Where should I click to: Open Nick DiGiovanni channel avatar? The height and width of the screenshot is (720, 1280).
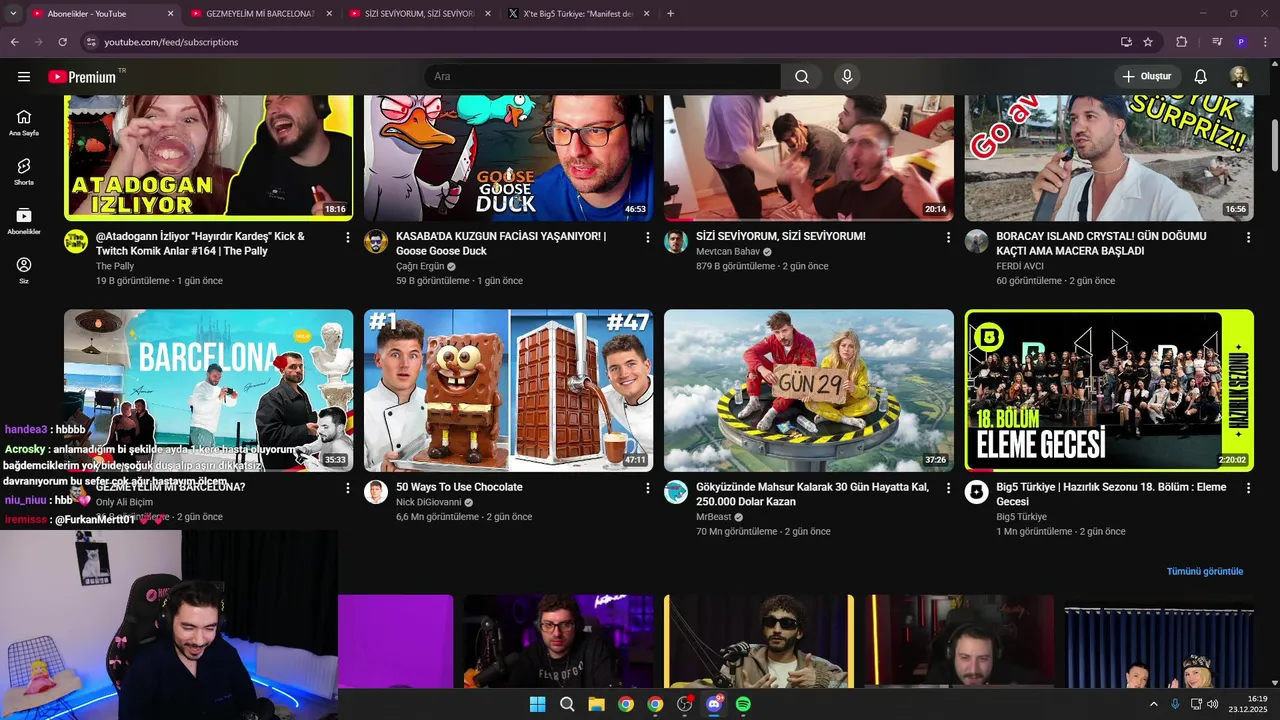click(376, 492)
